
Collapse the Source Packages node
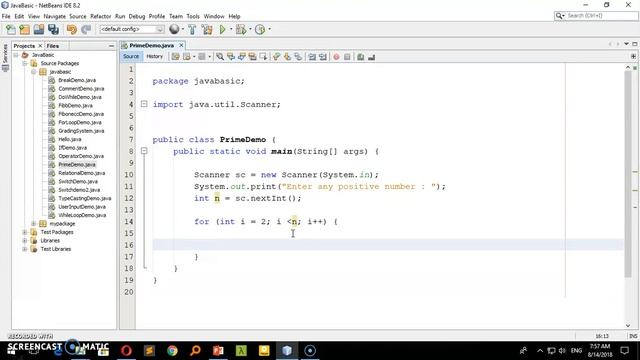pos(24,63)
